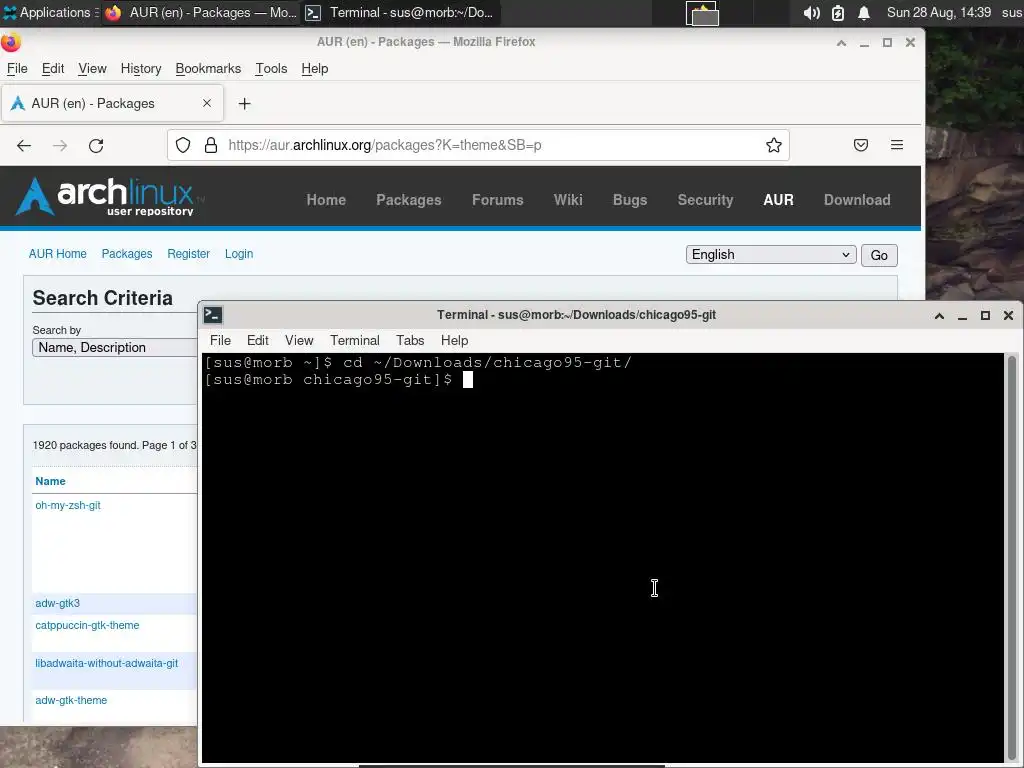Open the adw-gtk3 package link
The width and height of the screenshot is (1024, 768).
pos(57,603)
